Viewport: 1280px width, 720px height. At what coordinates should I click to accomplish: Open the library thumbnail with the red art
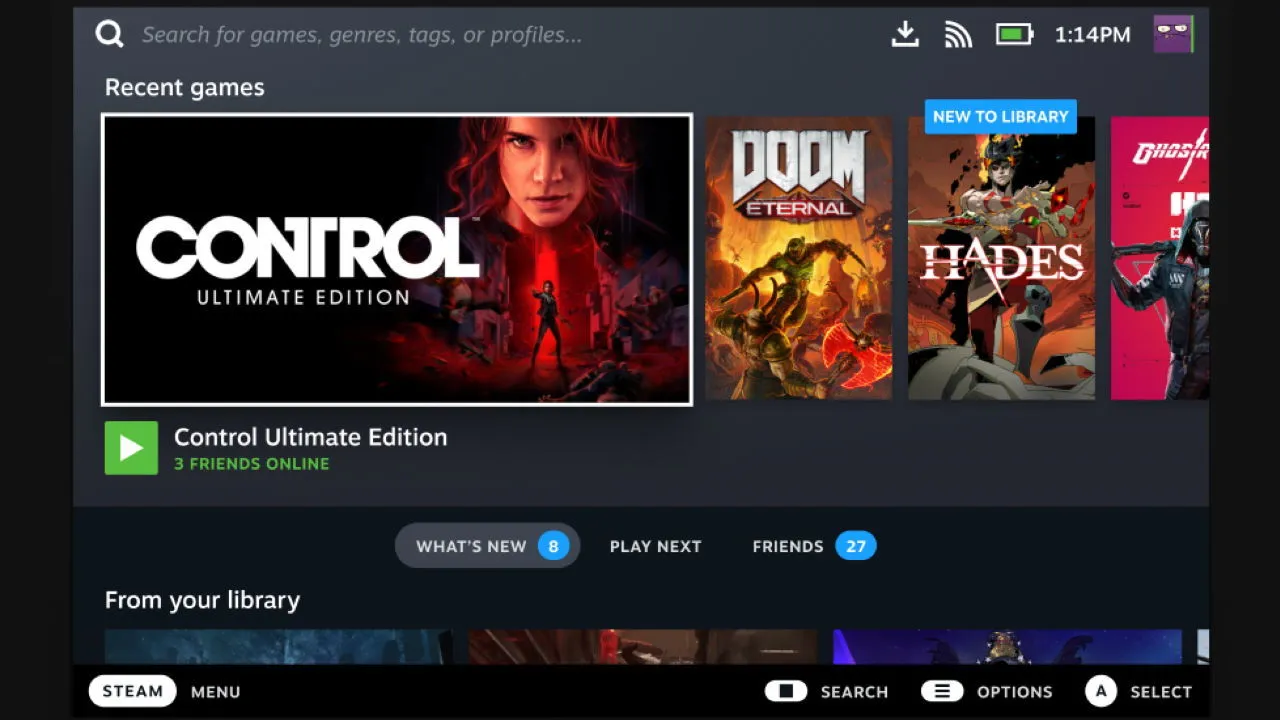pyautogui.click(x=643, y=646)
